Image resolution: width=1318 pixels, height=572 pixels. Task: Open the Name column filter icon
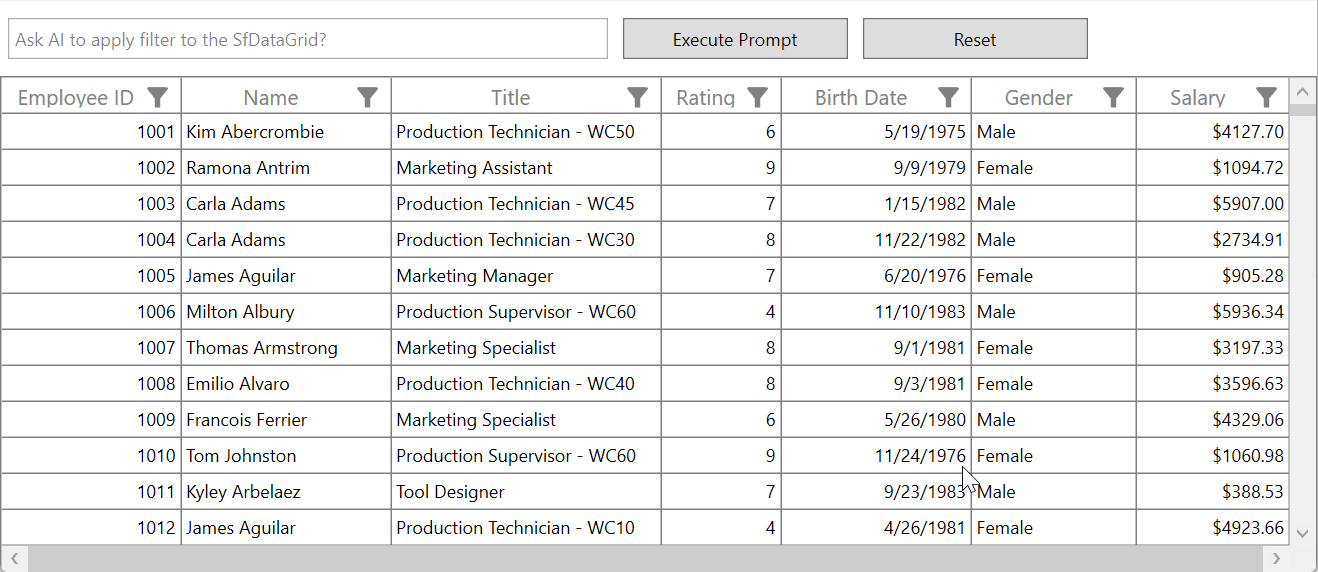pyautogui.click(x=368, y=97)
